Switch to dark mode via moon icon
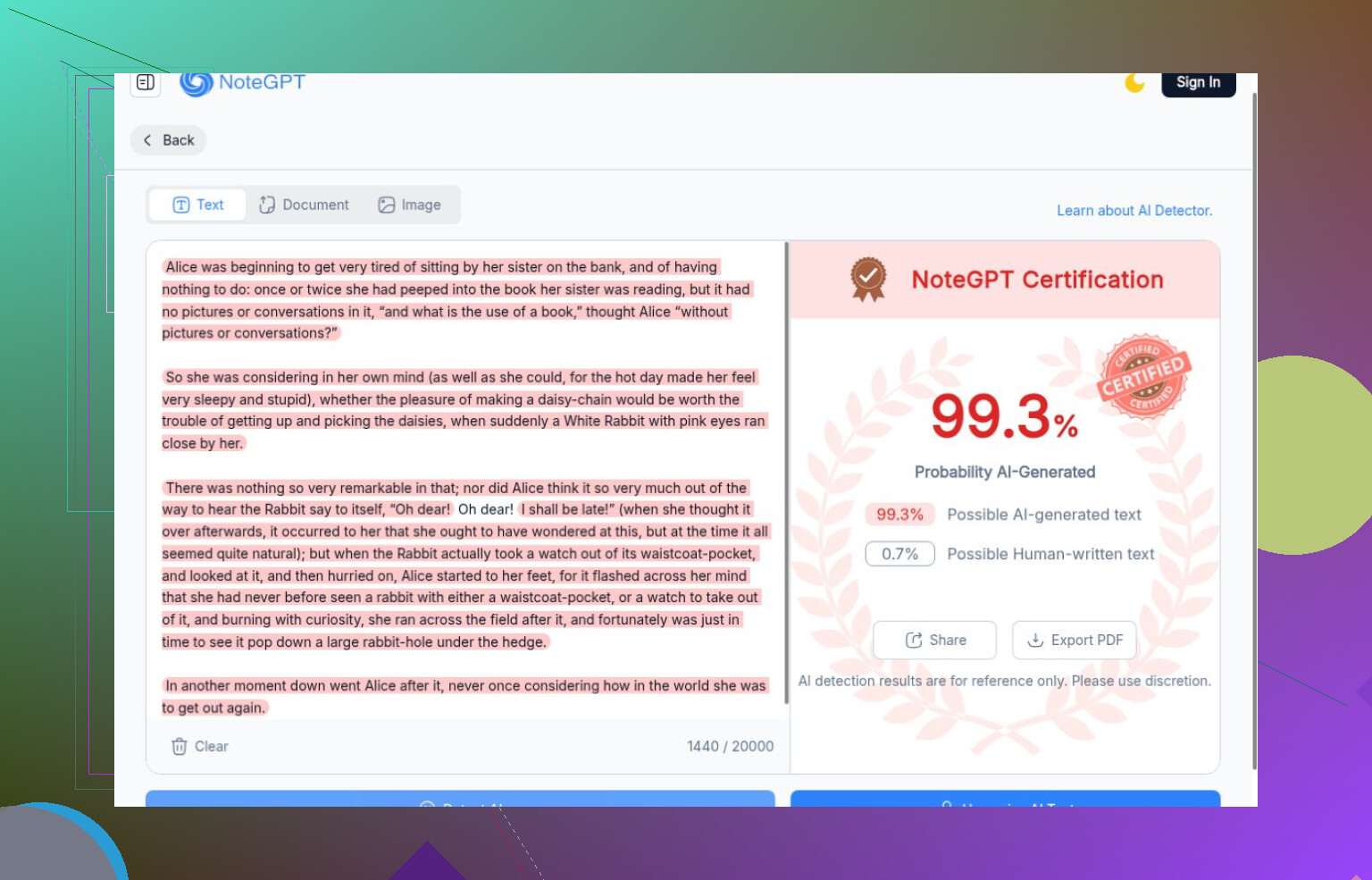The image size is (1372, 880). [1134, 82]
